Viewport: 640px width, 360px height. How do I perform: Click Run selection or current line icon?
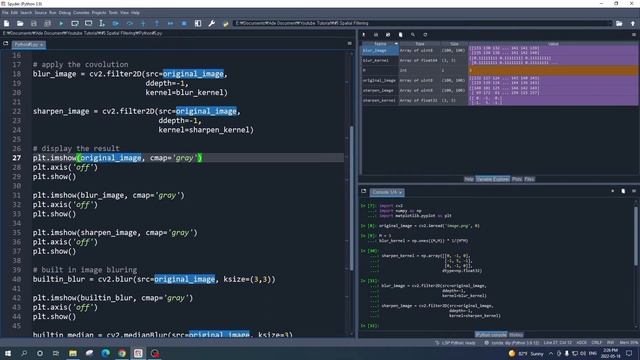(102, 24)
